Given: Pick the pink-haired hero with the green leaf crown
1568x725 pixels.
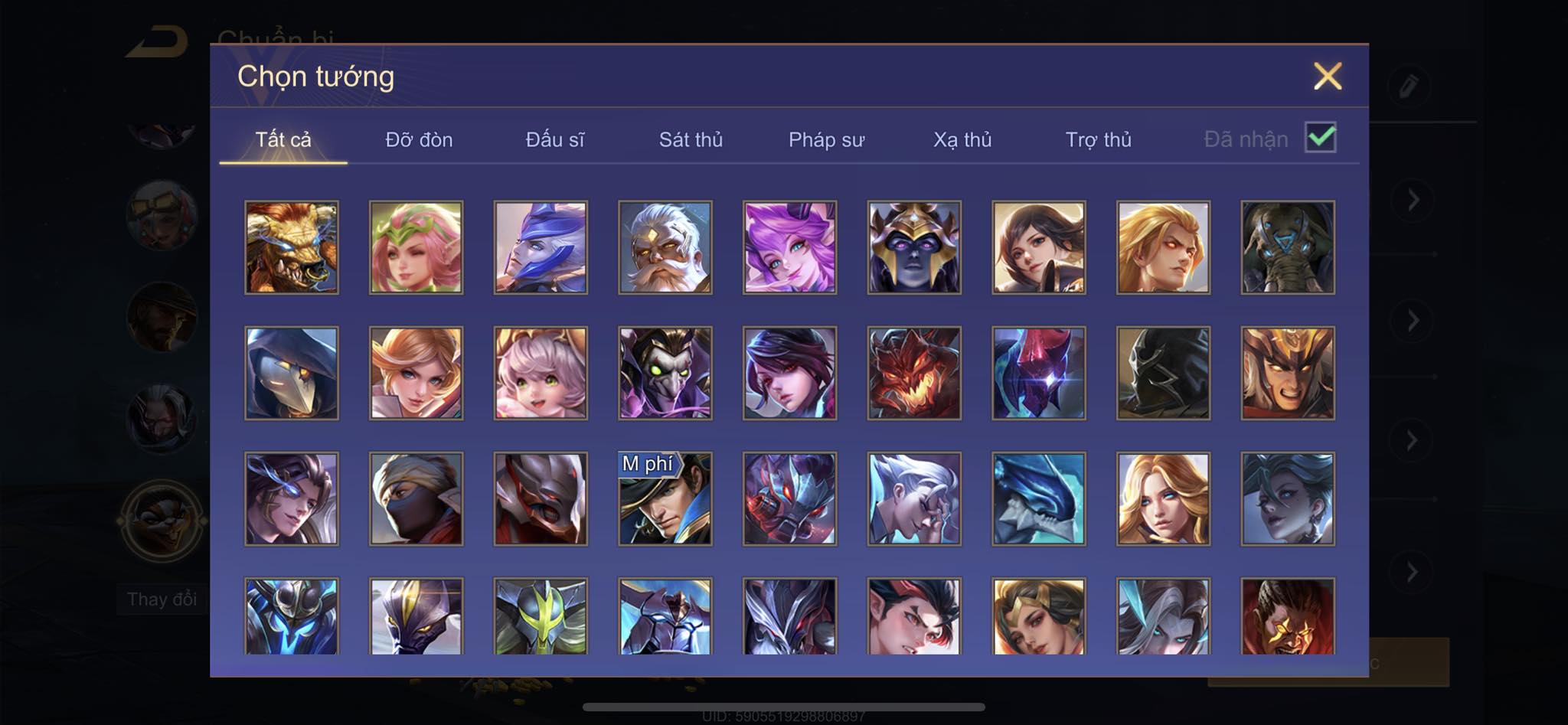Looking at the screenshot, I should pos(416,247).
